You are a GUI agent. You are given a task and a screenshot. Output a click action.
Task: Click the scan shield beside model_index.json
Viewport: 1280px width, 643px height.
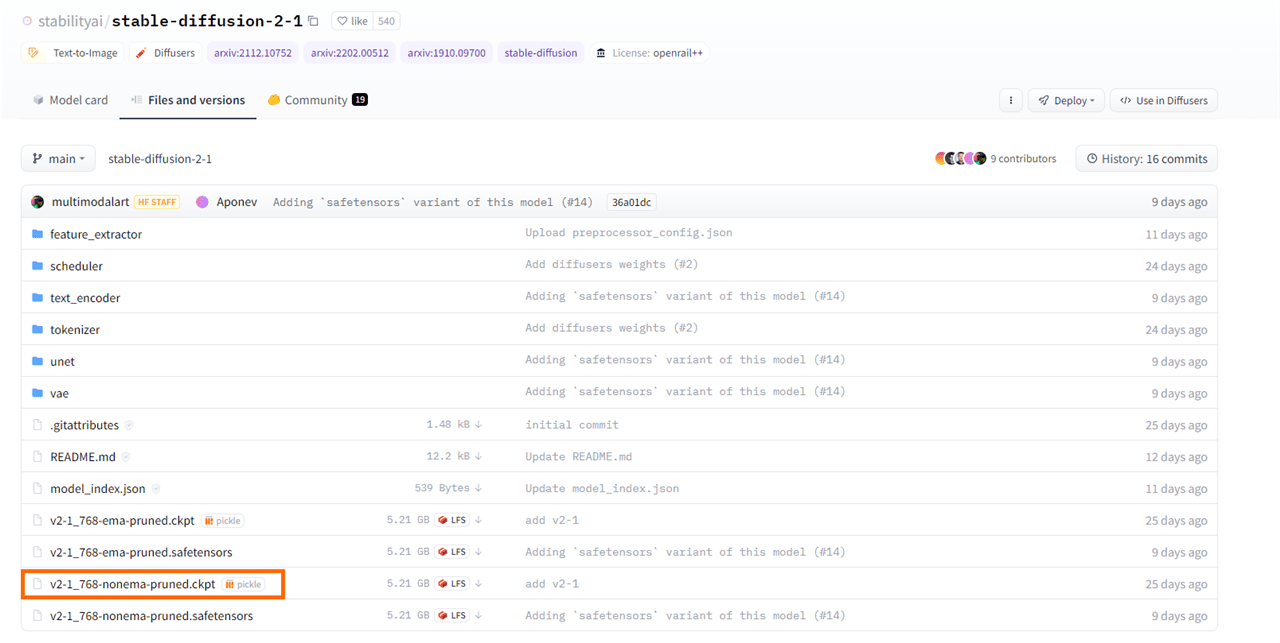pyautogui.click(x=156, y=489)
